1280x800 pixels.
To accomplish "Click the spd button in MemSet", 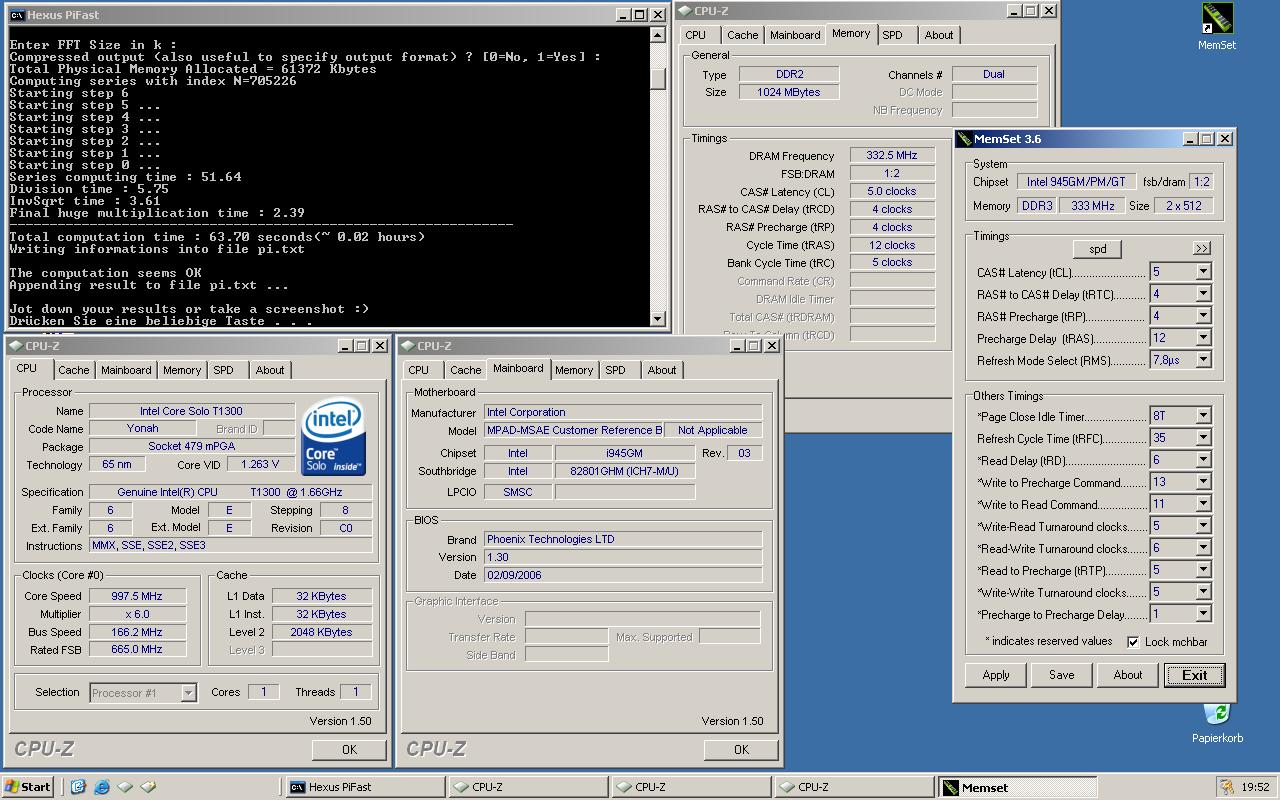I will (1097, 249).
